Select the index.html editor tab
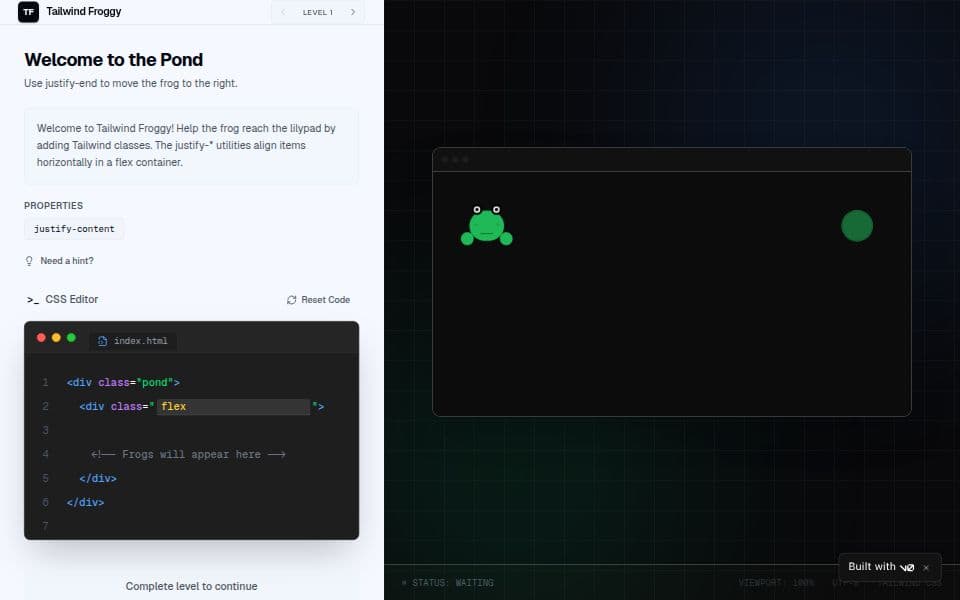Image resolution: width=960 pixels, height=600 pixels. (x=133, y=341)
